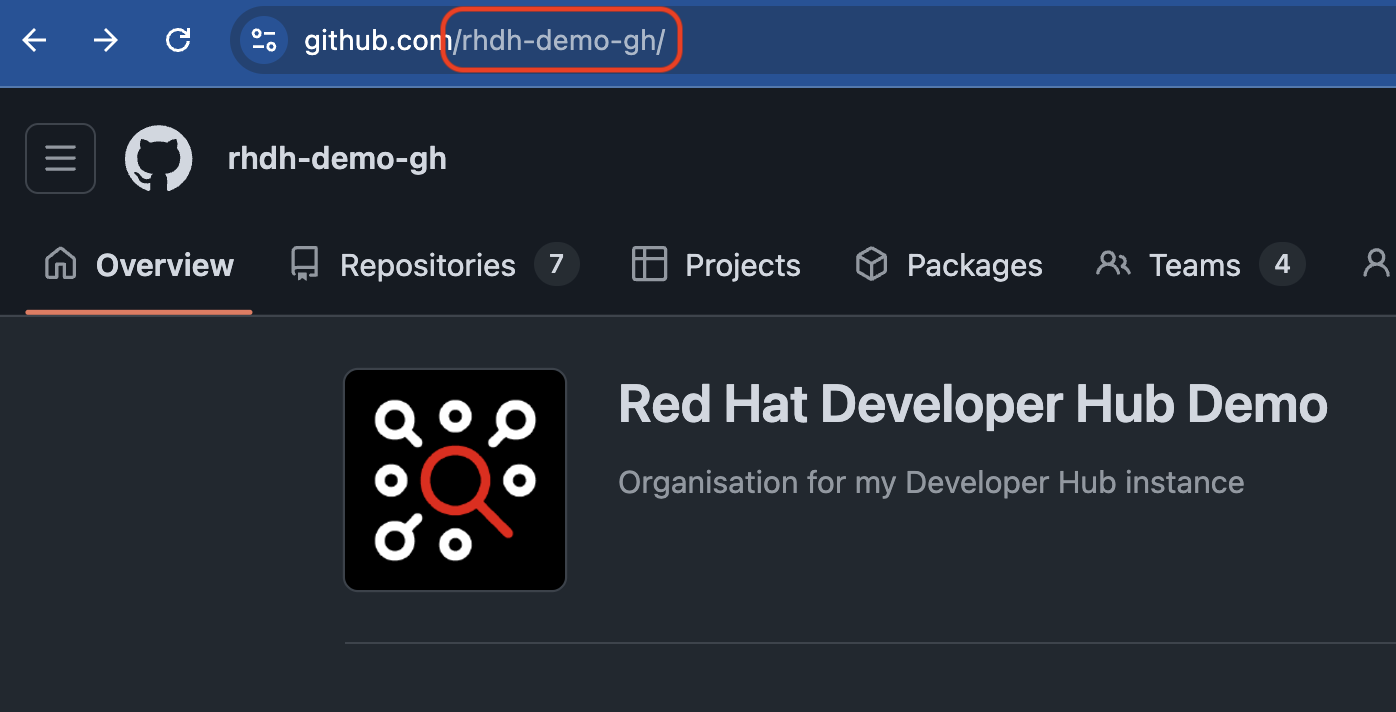Screen dimensions: 1396x712
Task: Click the Repositories count badge 7
Action: 557,265
